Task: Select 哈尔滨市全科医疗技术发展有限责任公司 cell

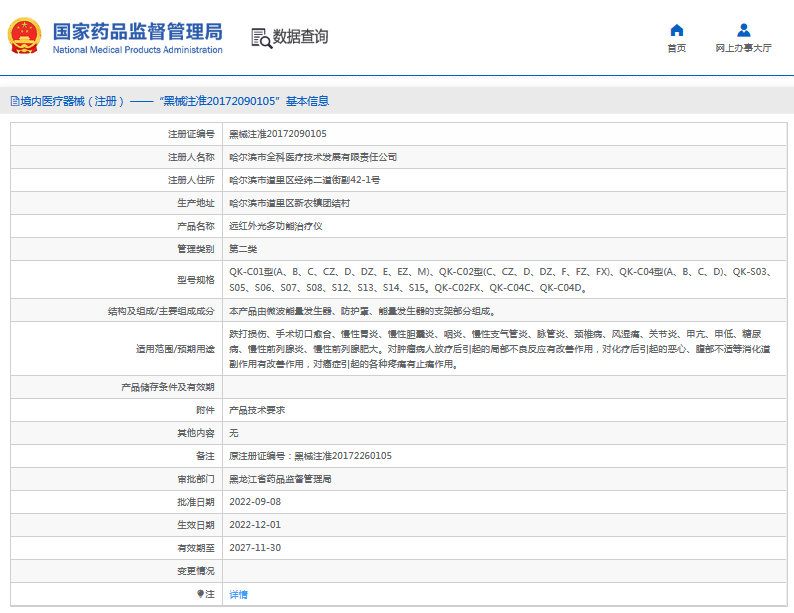Action: tap(313, 157)
